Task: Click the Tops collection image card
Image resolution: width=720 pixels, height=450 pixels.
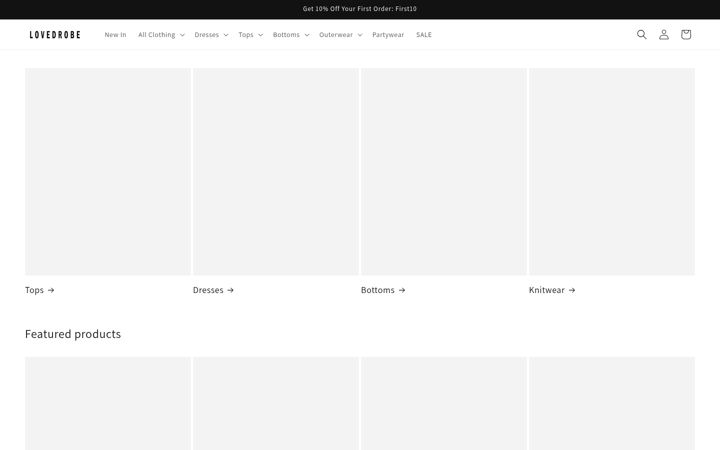Action: coord(107,172)
